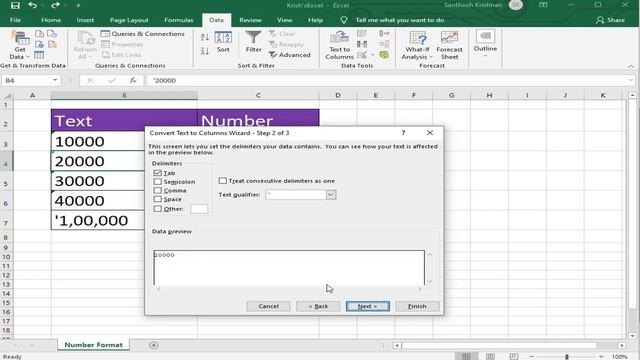Enable the Comma delimiter checkbox

pos(158,191)
